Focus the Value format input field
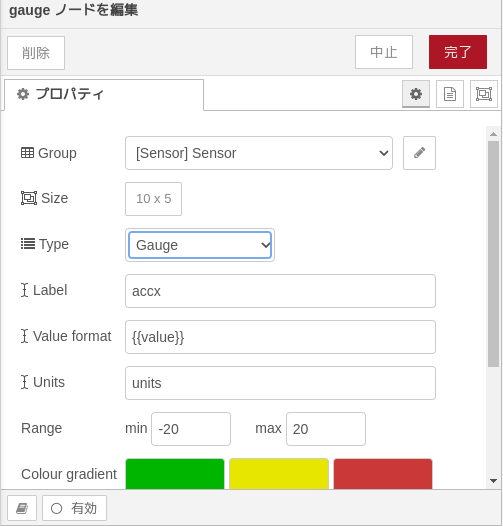 click(x=280, y=337)
